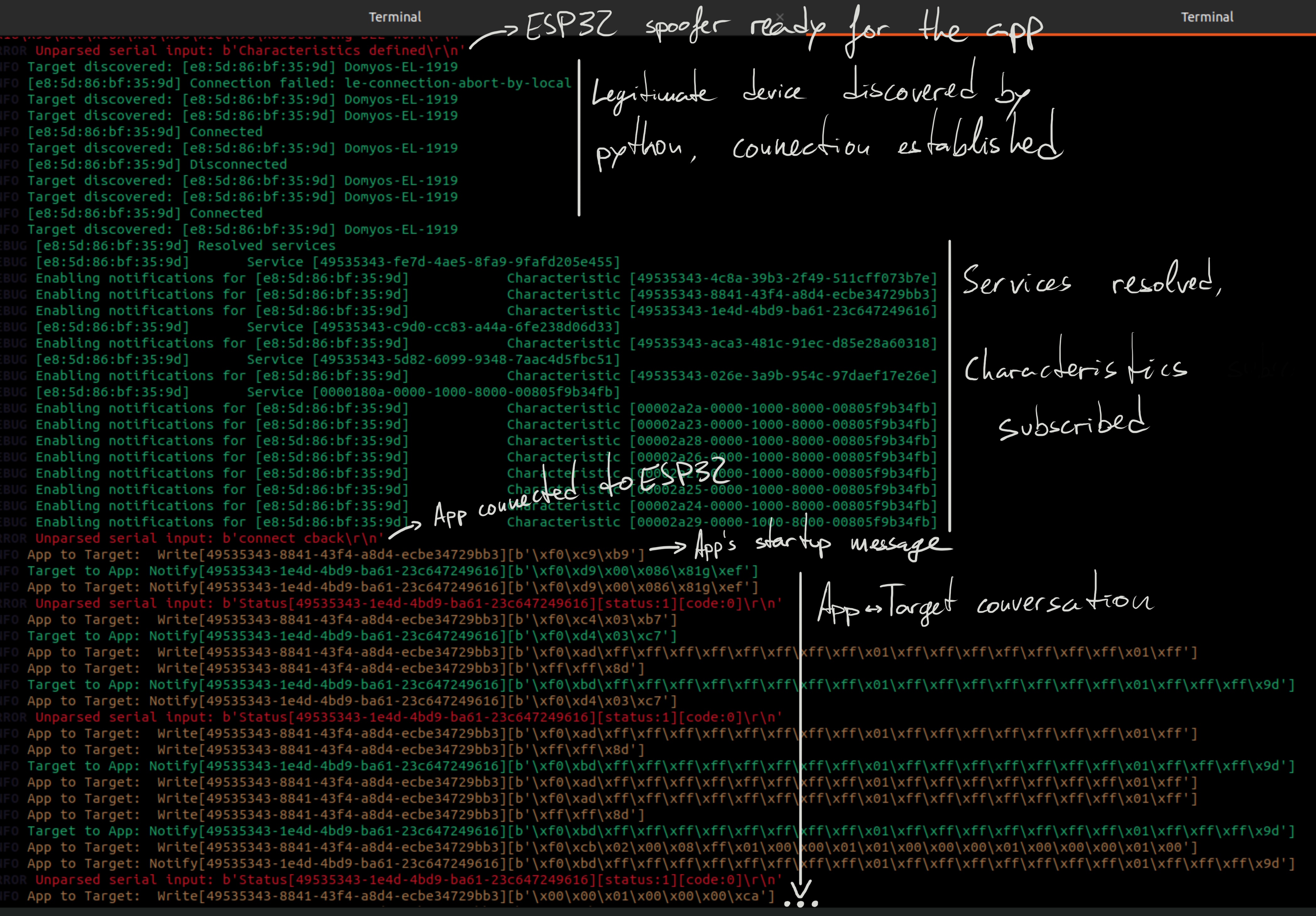Click the Write line b'\x00\x00\x01\x00\x00\x00\xca'

[387, 896]
